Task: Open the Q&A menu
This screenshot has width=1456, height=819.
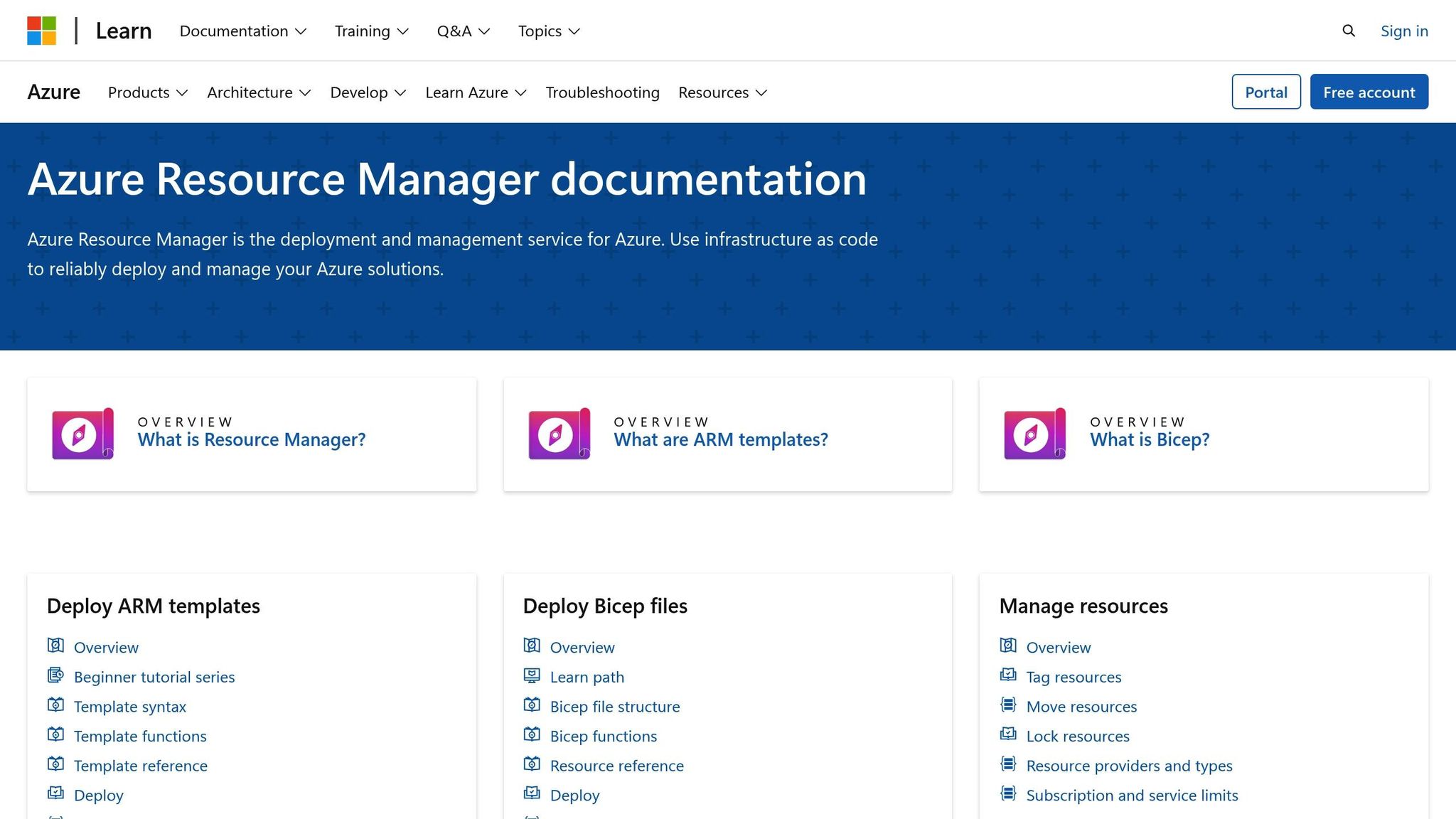Action: [462, 31]
